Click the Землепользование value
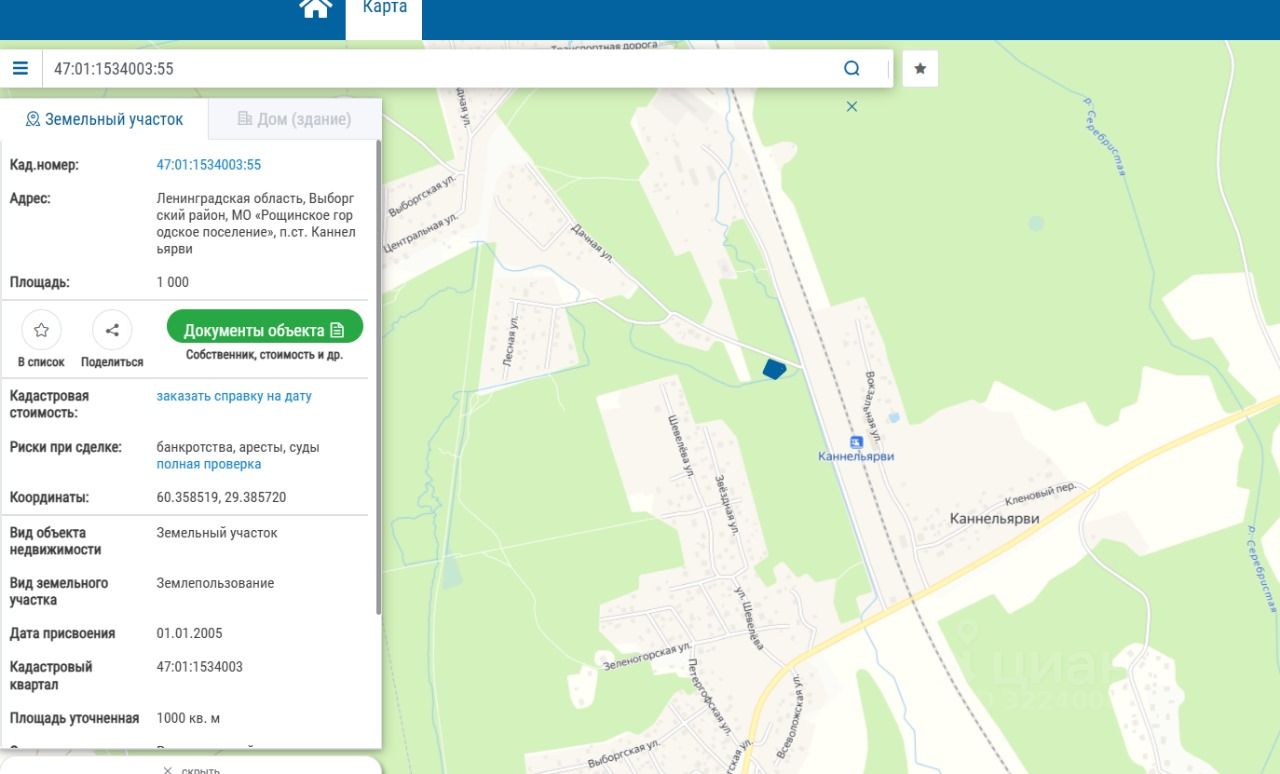The width and height of the screenshot is (1280, 774). point(215,583)
